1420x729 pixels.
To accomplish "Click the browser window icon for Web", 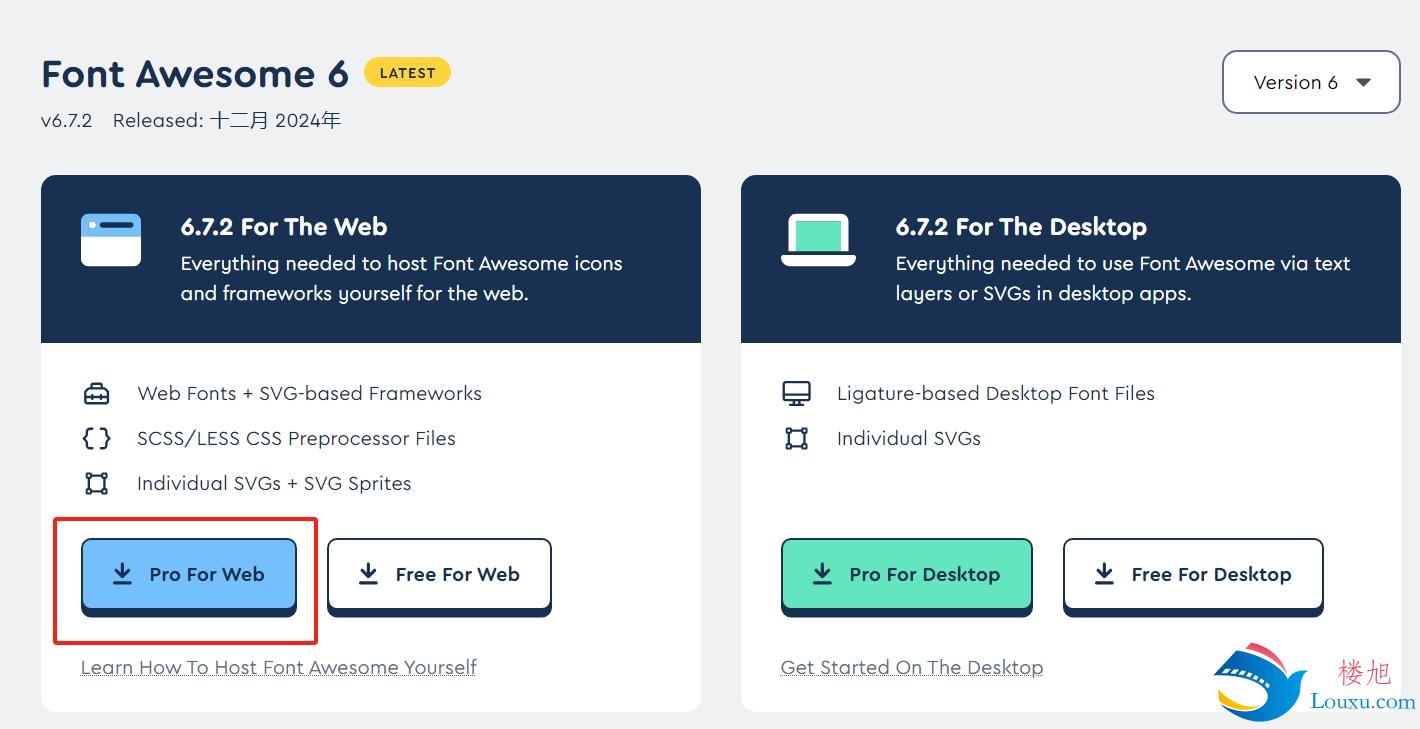I will 111,239.
